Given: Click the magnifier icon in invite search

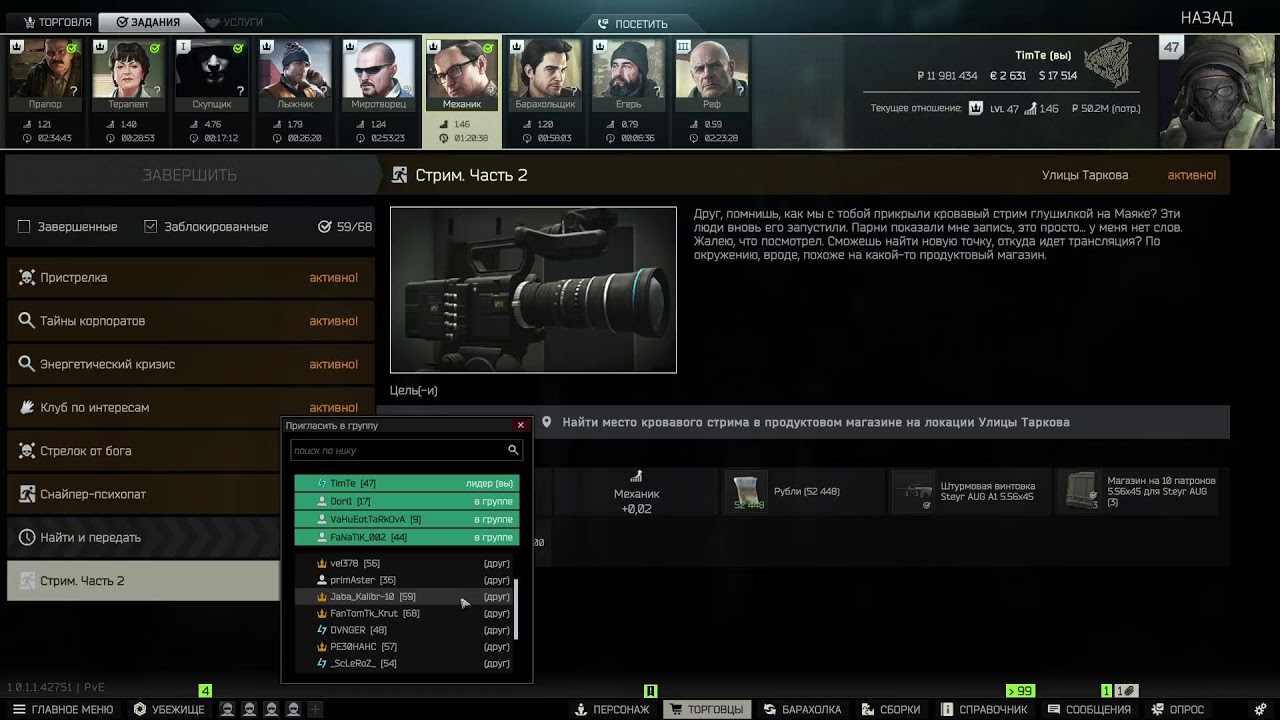Looking at the screenshot, I should pyautogui.click(x=513, y=450).
